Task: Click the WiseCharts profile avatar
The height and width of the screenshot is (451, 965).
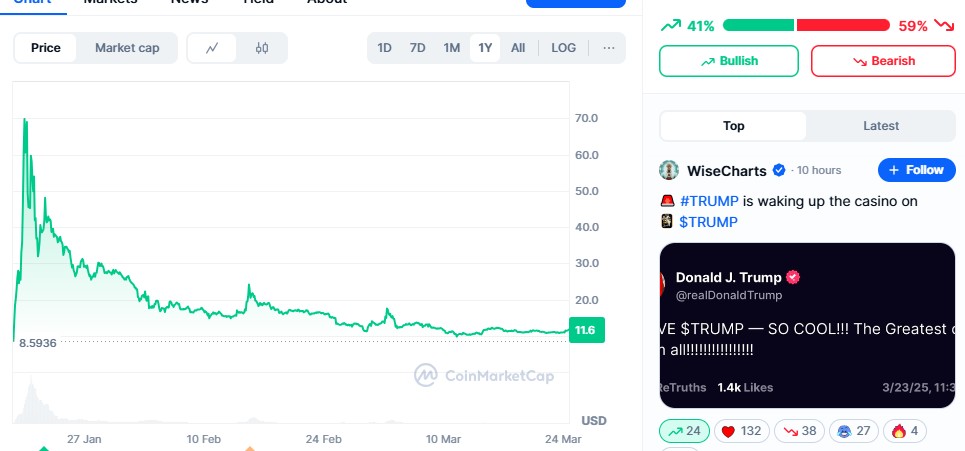Action: (x=669, y=170)
